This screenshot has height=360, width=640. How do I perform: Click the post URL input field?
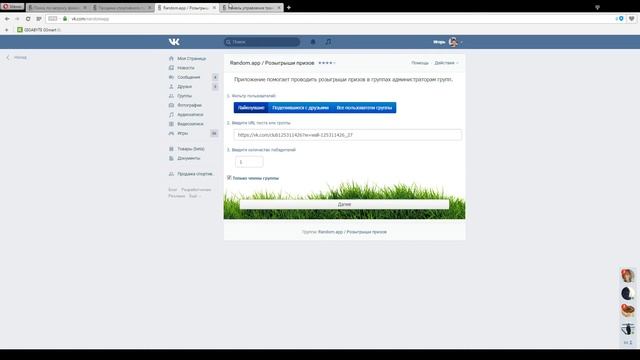[x=348, y=135]
